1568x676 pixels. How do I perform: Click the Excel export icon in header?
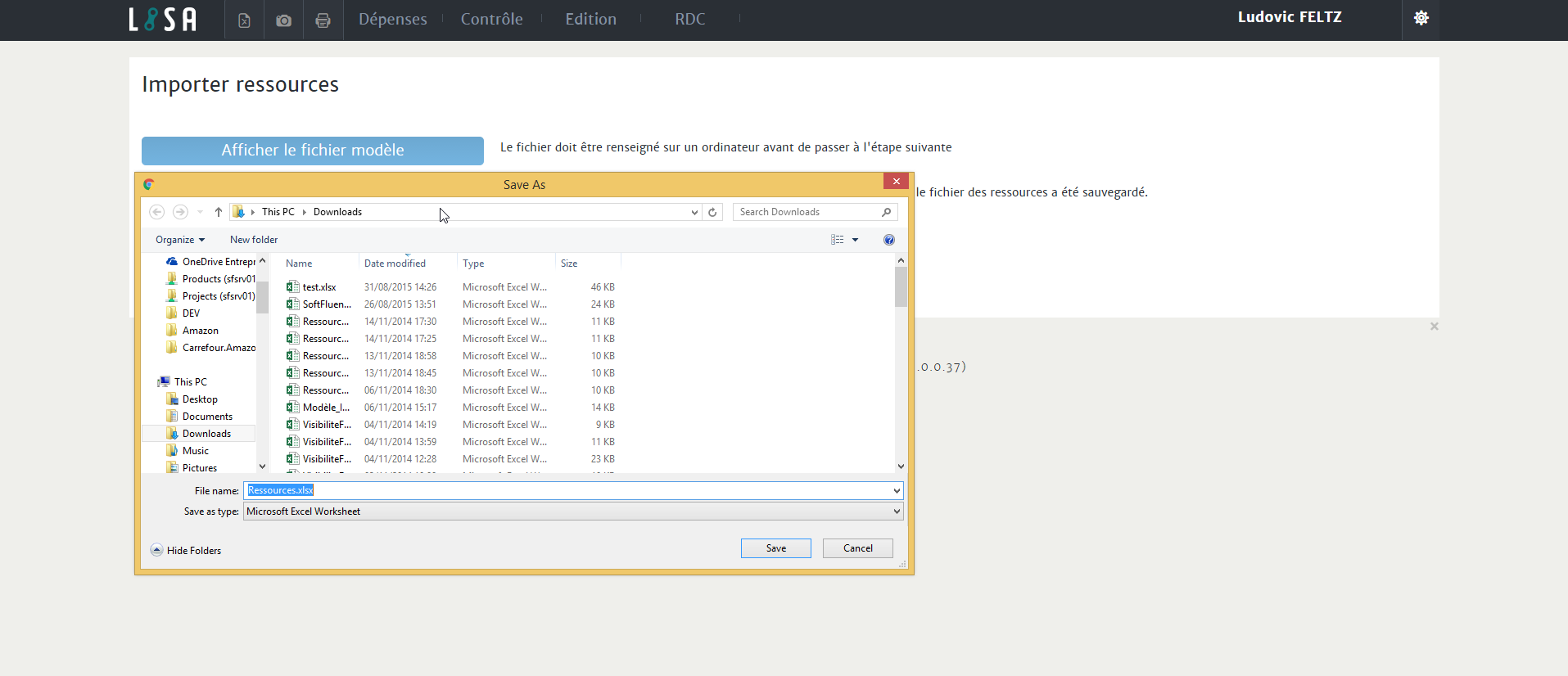tap(244, 20)
